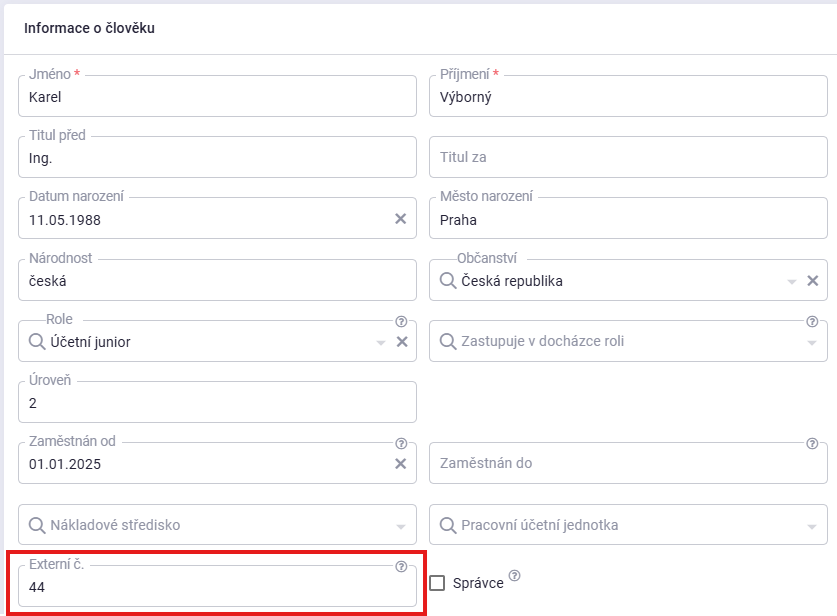Click the Jméno field containing Karel
837x616 pixels.
tap(217, 97)
